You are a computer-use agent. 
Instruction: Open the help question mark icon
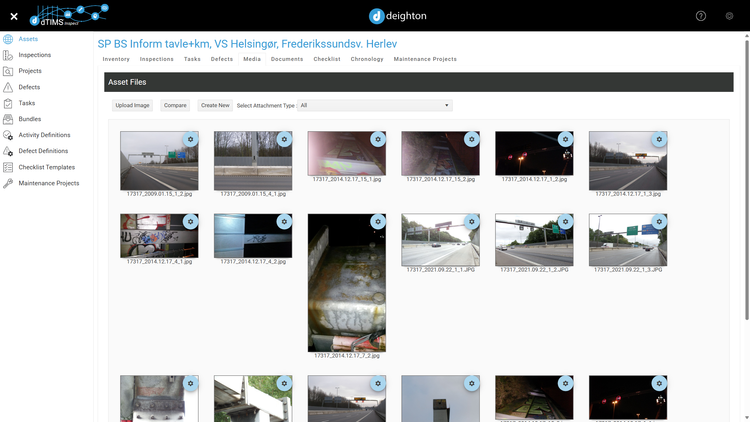pyautogui.click(x=701, y=16)
